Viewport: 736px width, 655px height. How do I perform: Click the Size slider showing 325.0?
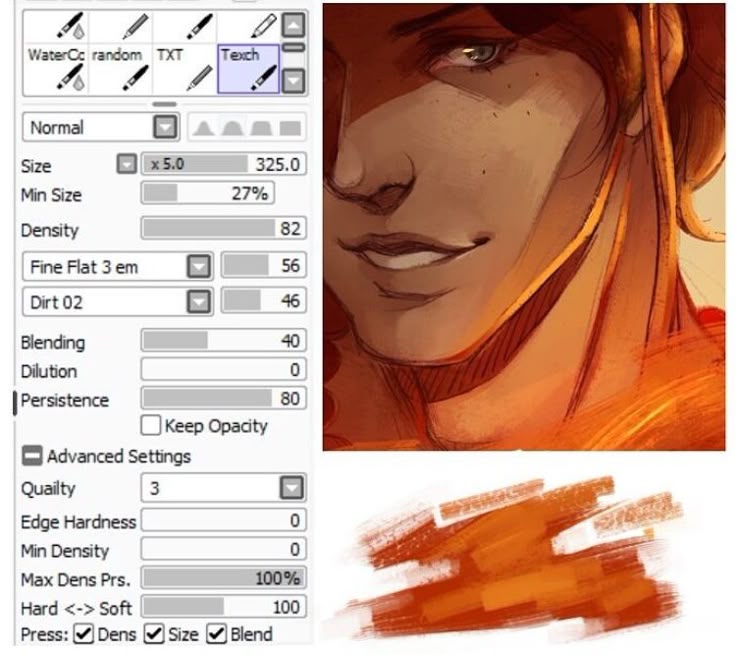point(223,164)
